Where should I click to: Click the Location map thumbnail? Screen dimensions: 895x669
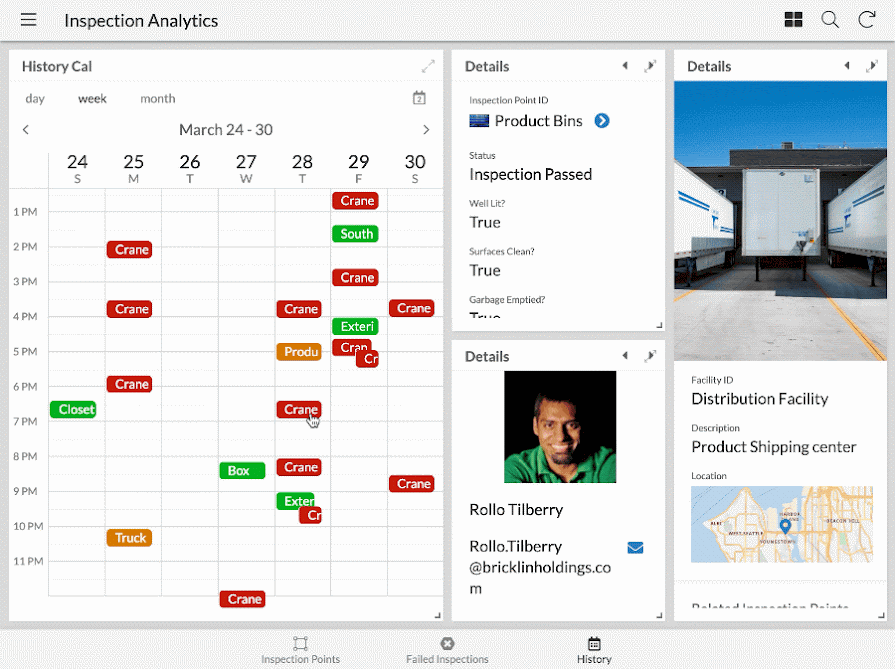(781, 524)
